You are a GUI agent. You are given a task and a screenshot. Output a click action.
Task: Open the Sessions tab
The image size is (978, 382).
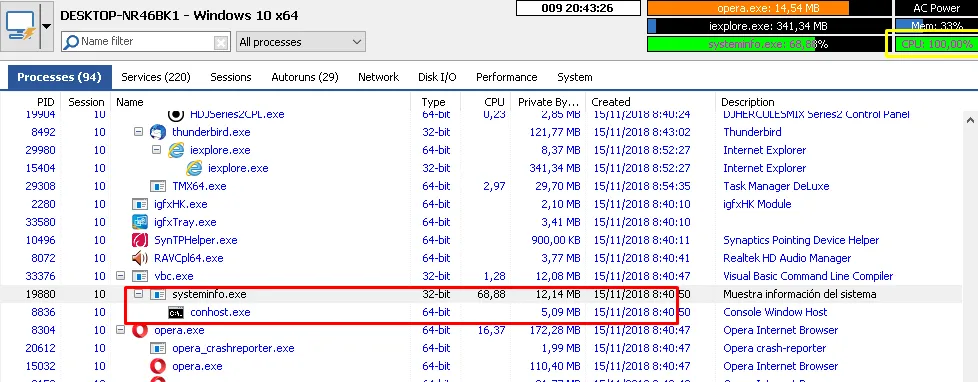coord(231,77)
